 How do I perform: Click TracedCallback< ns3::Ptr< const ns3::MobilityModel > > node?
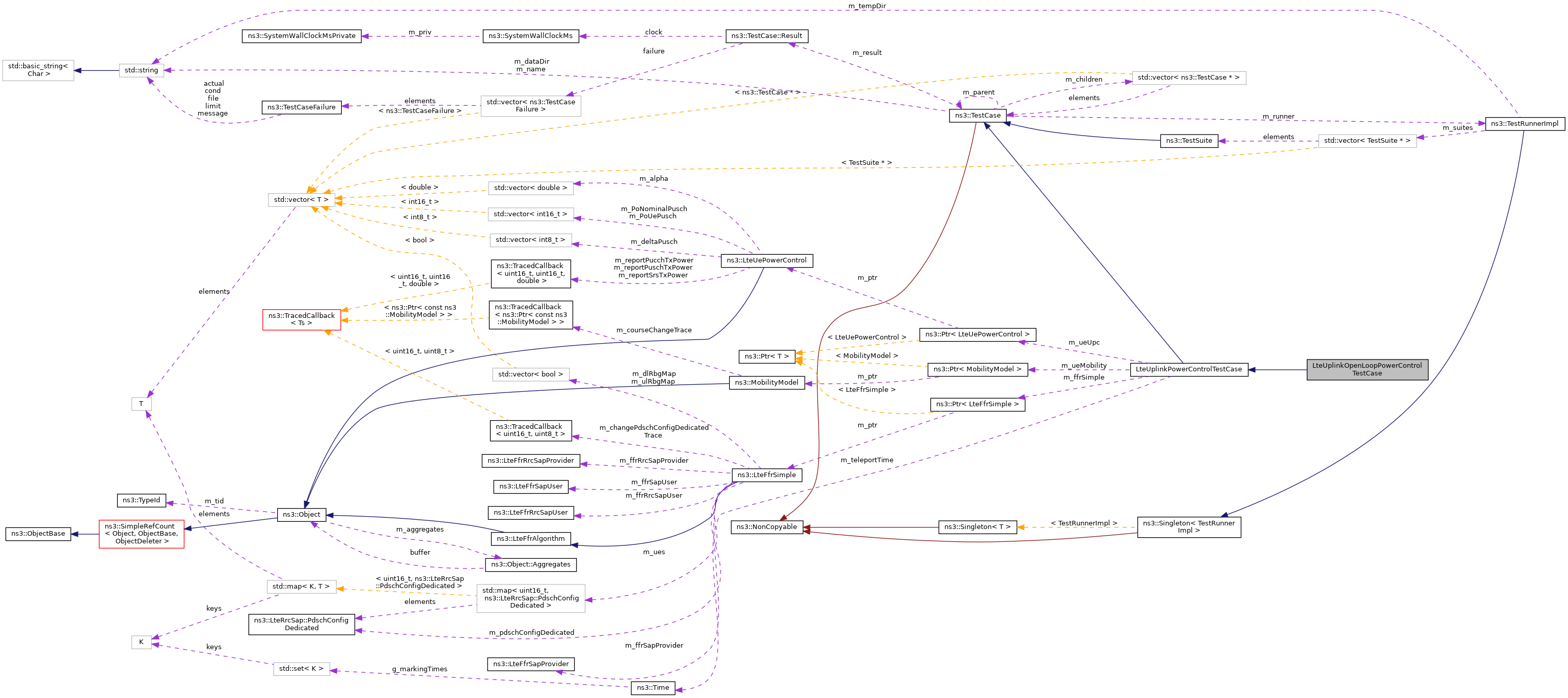point(530,315)
